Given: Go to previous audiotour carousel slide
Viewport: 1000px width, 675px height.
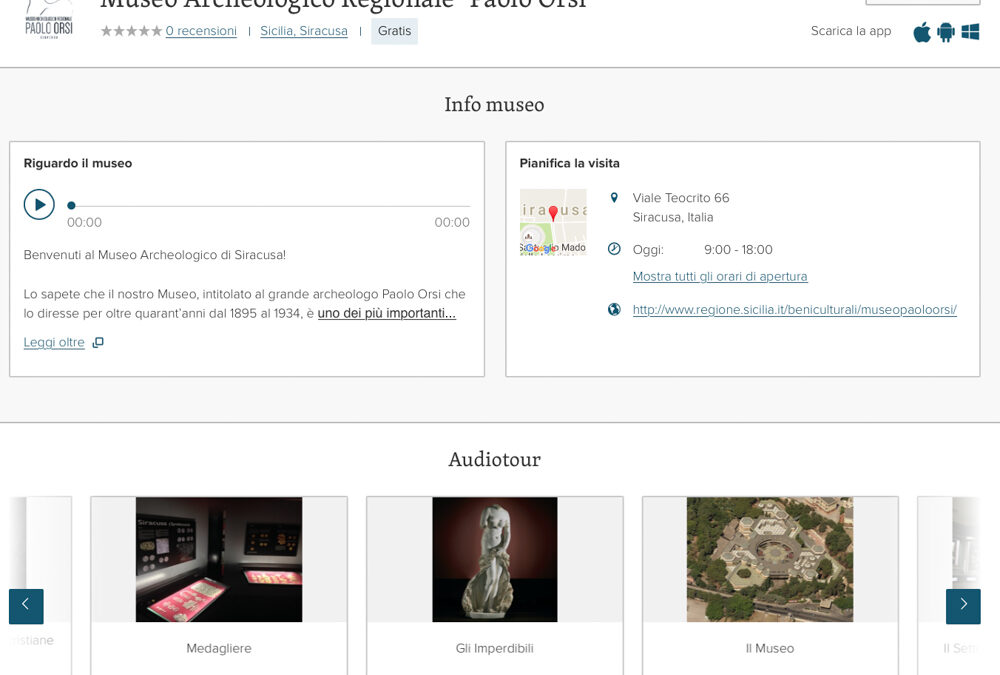Looking at the screenshot, I should [x=26, y=606].
